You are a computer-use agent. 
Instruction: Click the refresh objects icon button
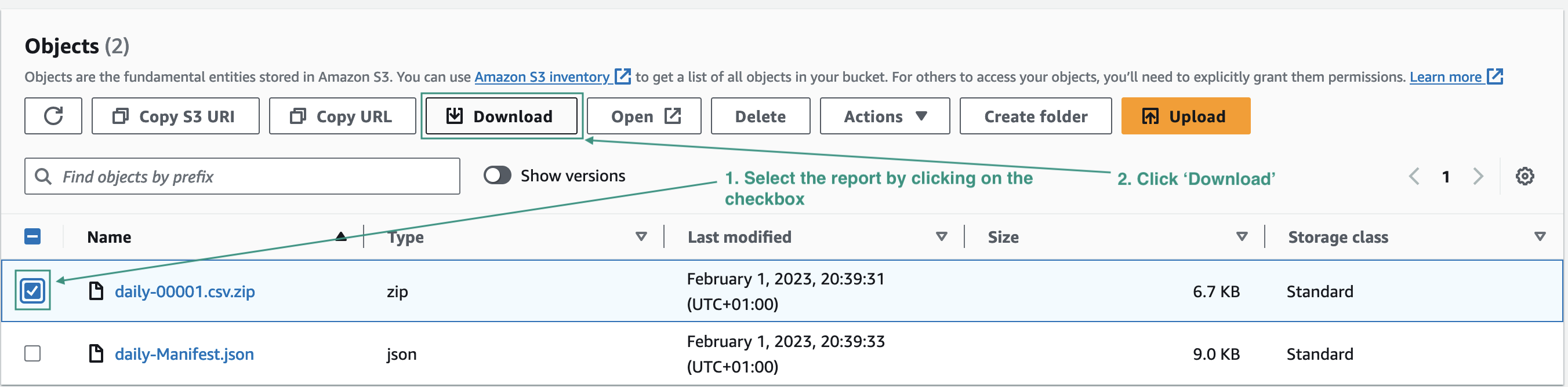(x=53, y=116)
